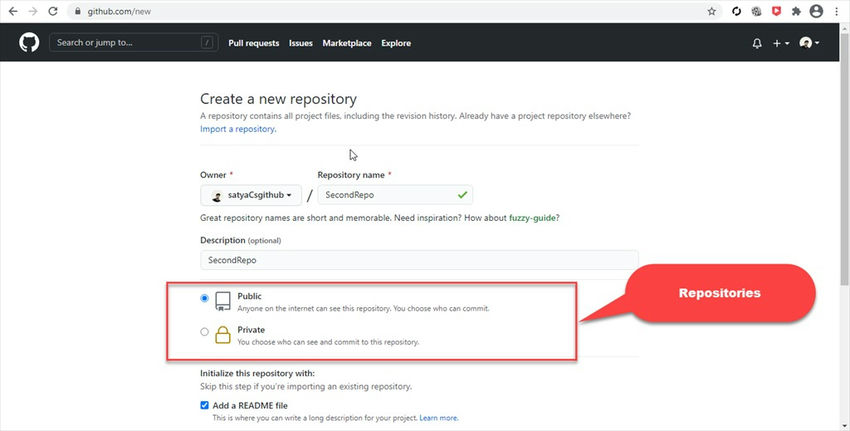Click the green checkmark in Repository name
Screen dimensions: 850x431
(462, 195)
